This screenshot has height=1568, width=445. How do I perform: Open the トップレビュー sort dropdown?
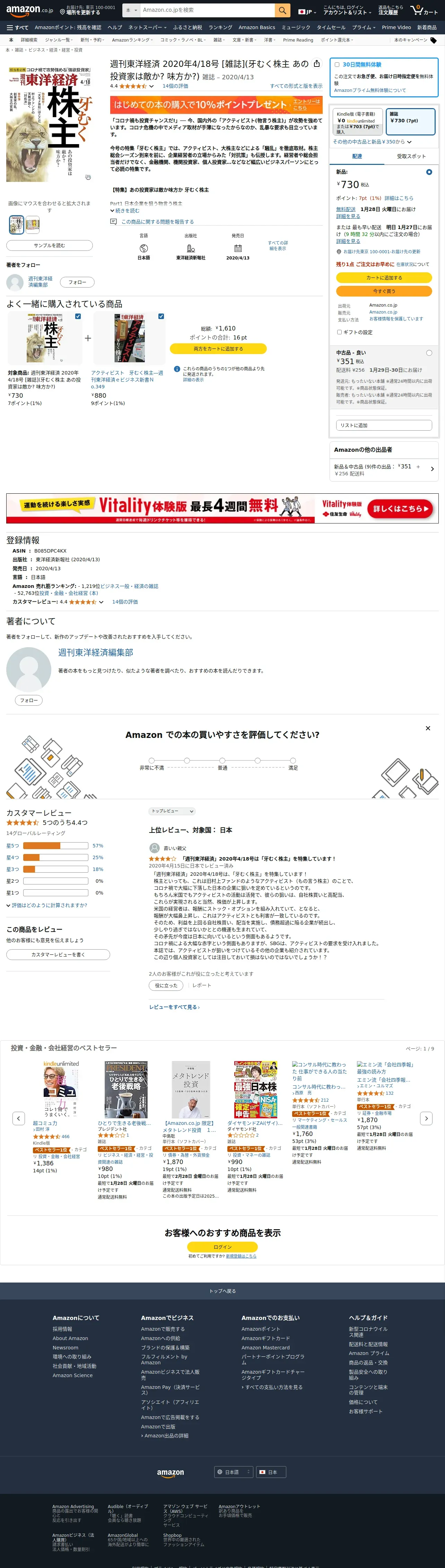[x=172, y=811]
